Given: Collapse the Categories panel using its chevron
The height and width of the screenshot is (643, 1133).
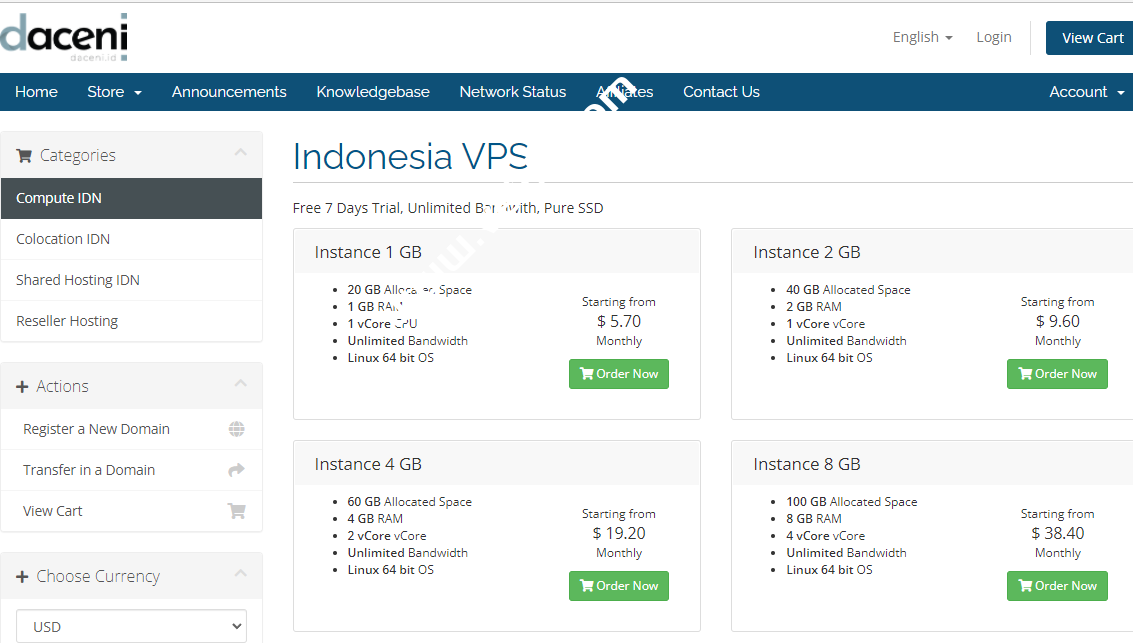Looking at the screenshot, I should 240,154.
